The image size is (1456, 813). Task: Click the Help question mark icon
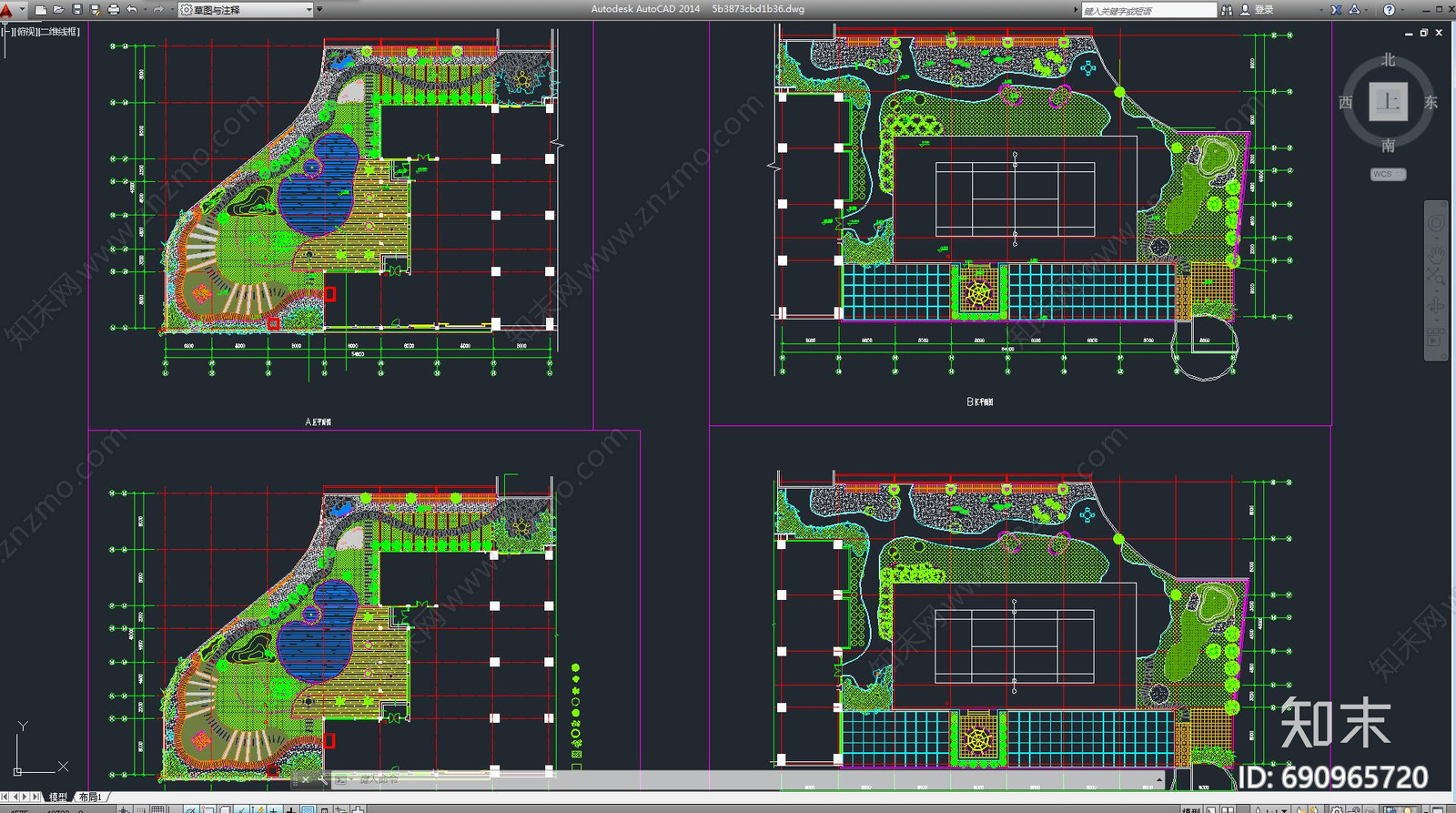point(1389,9)
